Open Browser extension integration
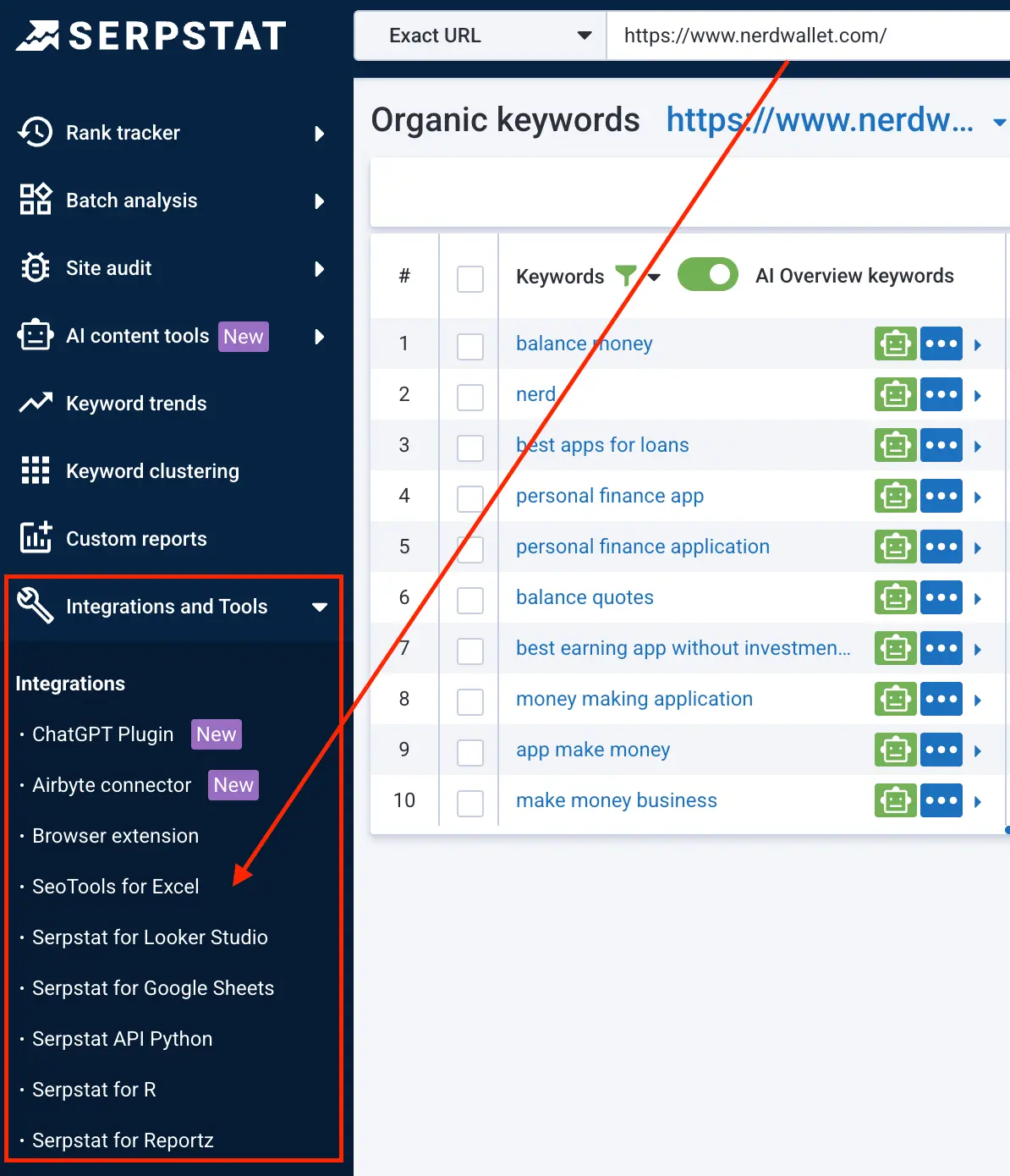1010x1176 pixels. 115,836
